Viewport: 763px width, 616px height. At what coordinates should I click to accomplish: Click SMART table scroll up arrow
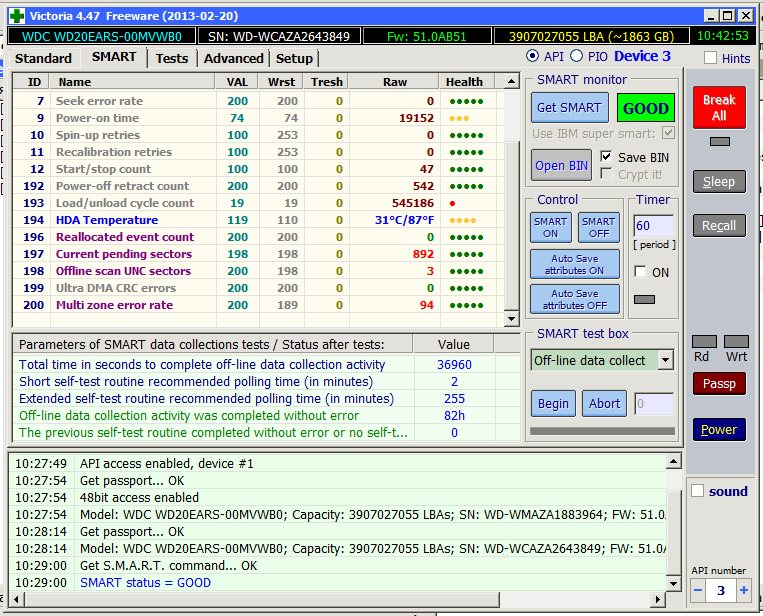tap(511, 81)
